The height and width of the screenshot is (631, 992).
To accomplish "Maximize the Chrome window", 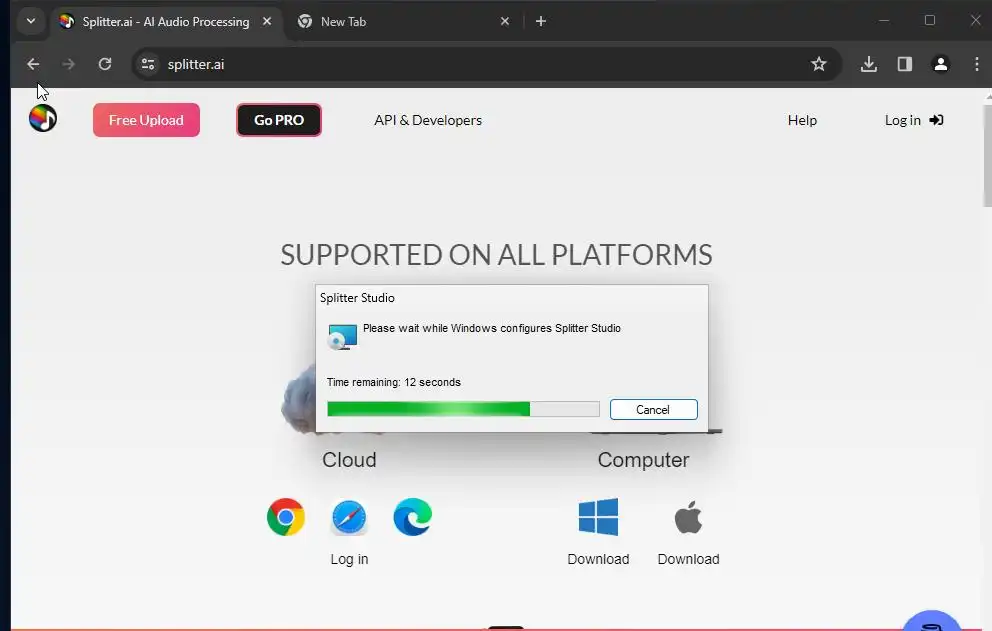I will 929,20.
